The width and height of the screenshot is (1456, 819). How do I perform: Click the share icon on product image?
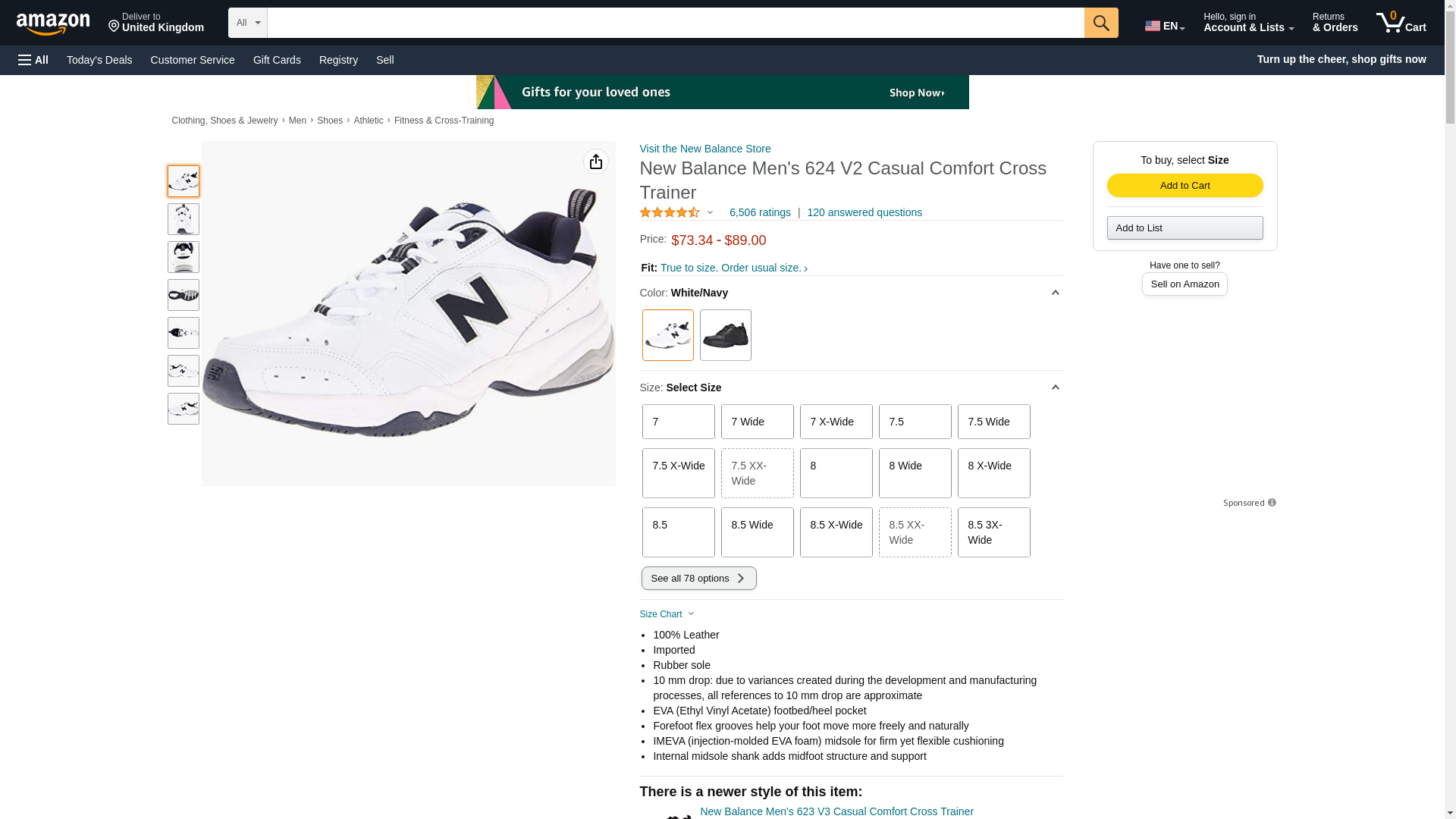point(595,162)
